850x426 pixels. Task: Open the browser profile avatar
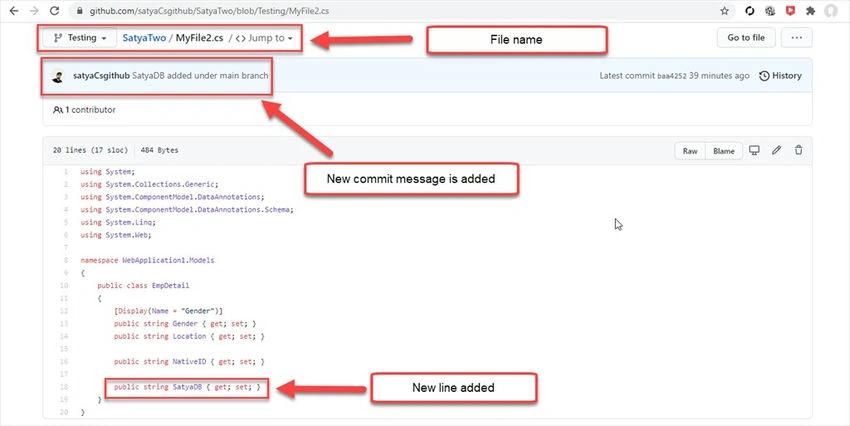pyautogui.click(x=830, y=11)
